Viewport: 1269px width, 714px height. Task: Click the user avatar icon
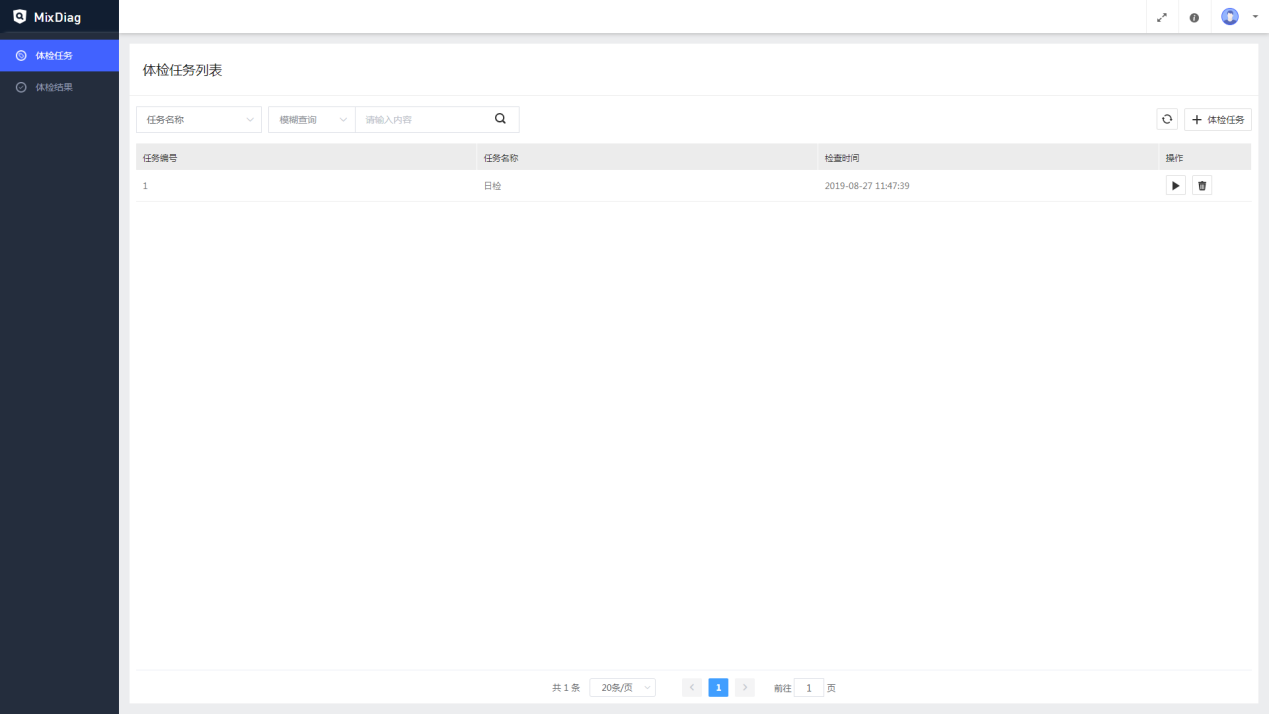tap(1230, 17)
